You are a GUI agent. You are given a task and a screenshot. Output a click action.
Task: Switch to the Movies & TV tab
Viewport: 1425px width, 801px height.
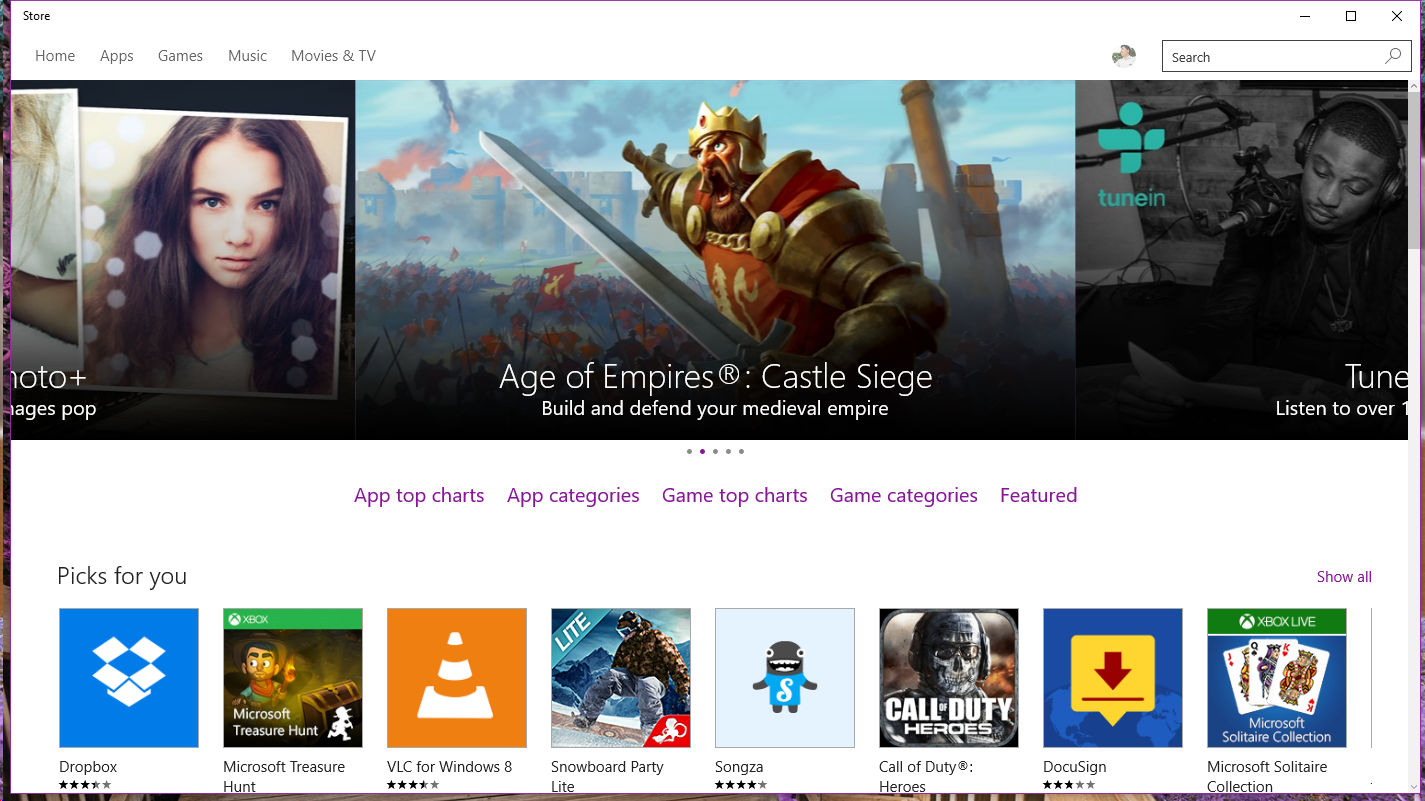tap(333, 56)
